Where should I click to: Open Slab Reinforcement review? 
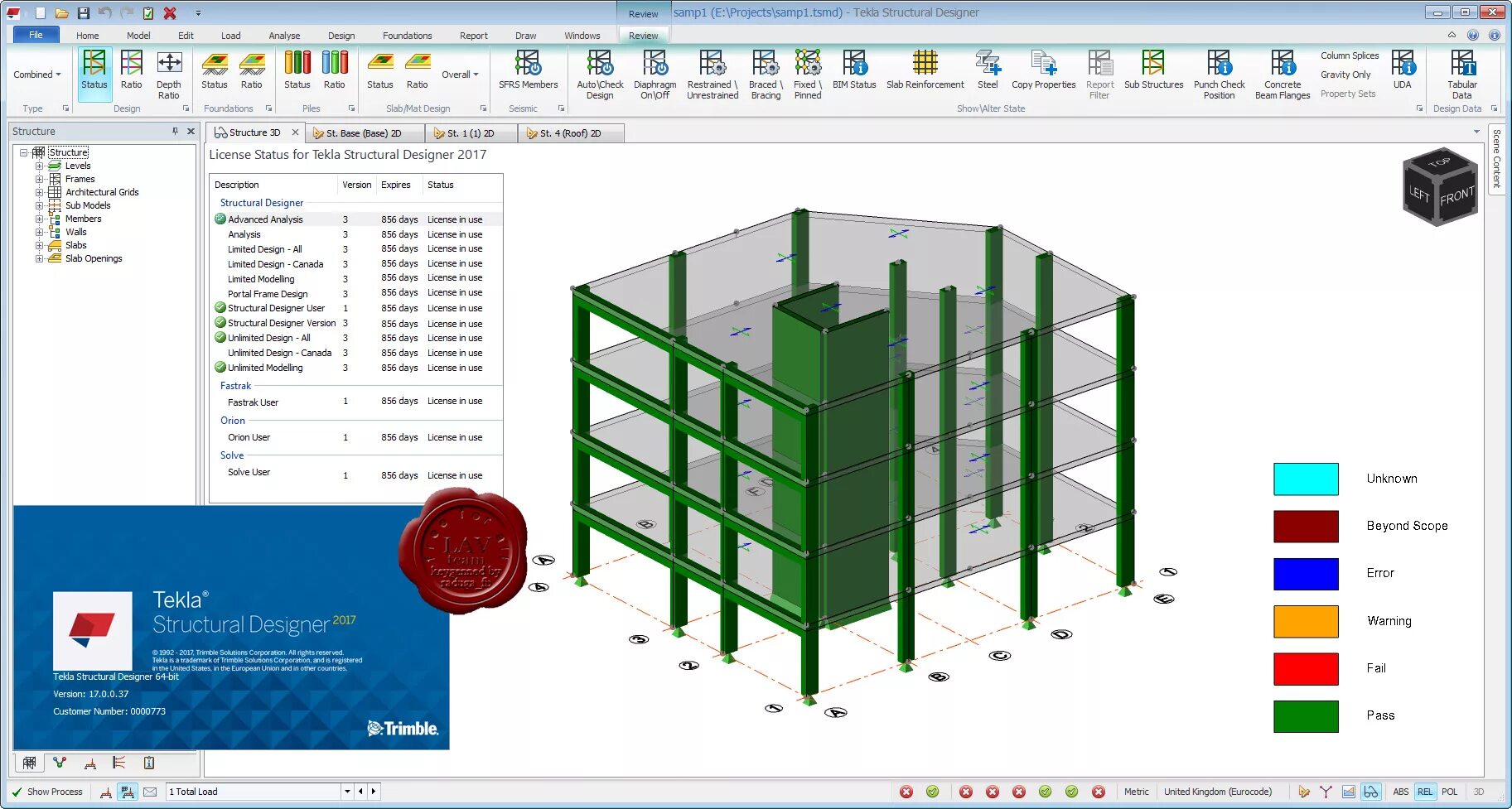click(x=925, y=70)
